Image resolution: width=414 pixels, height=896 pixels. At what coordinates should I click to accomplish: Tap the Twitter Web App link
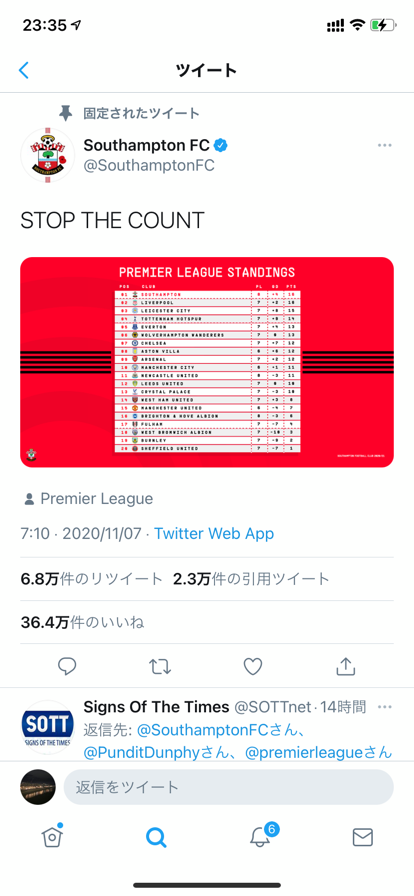214,534
